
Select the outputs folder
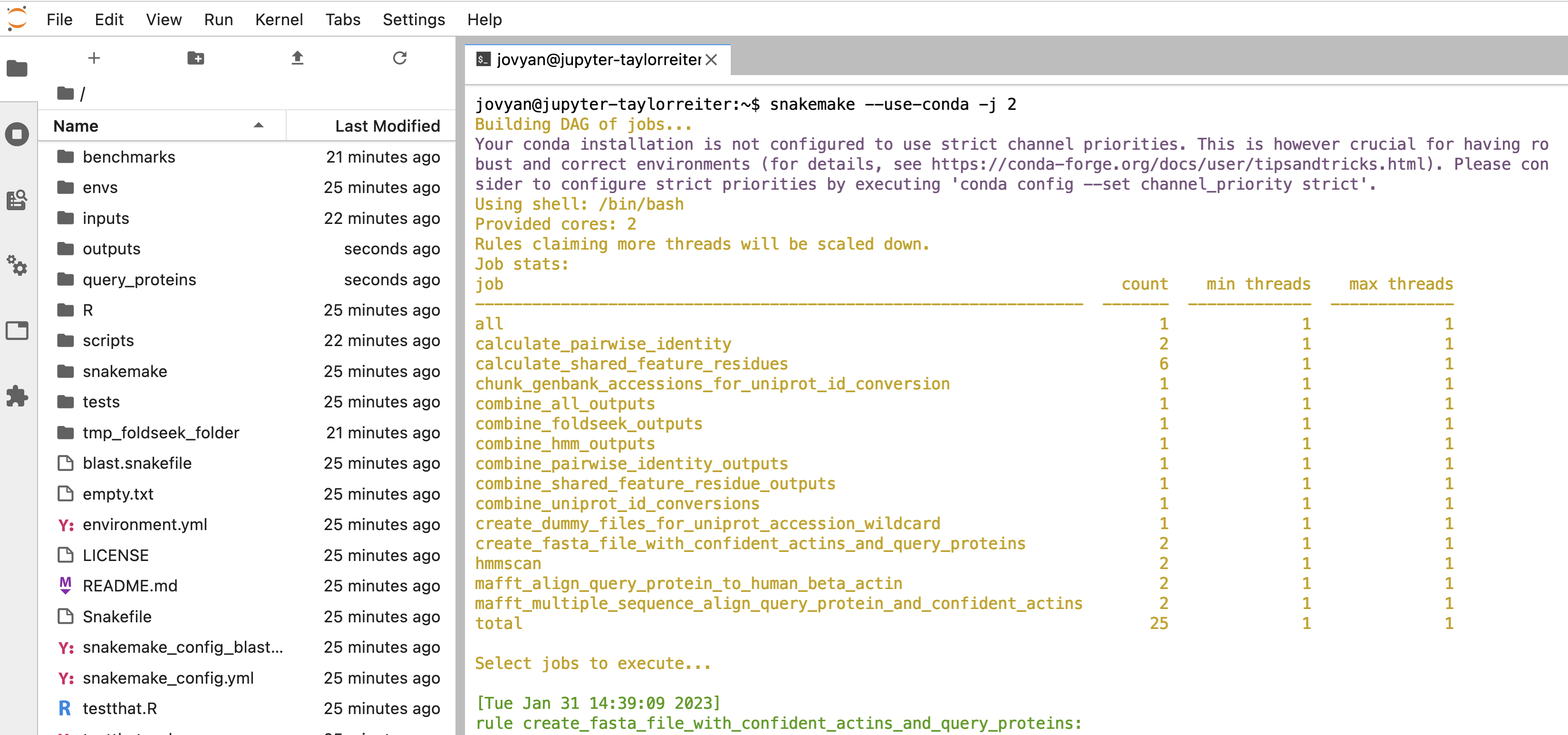[111, 249]
